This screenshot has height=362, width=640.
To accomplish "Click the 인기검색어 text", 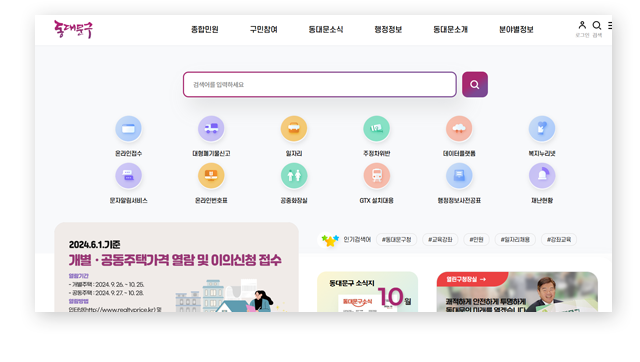I will click(357, 240).
